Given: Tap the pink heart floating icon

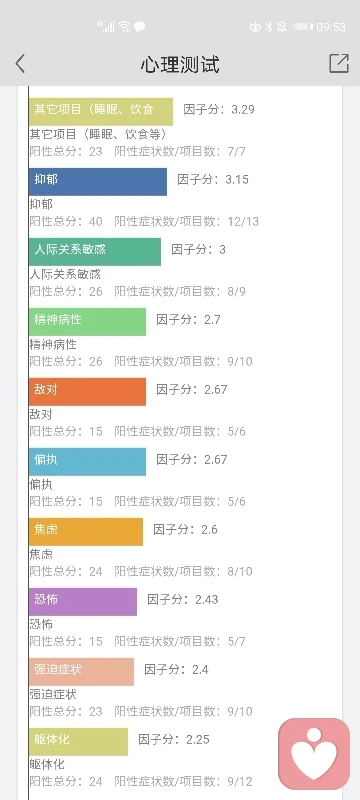Looking at the screenshot, I should [x=314, y=754].
